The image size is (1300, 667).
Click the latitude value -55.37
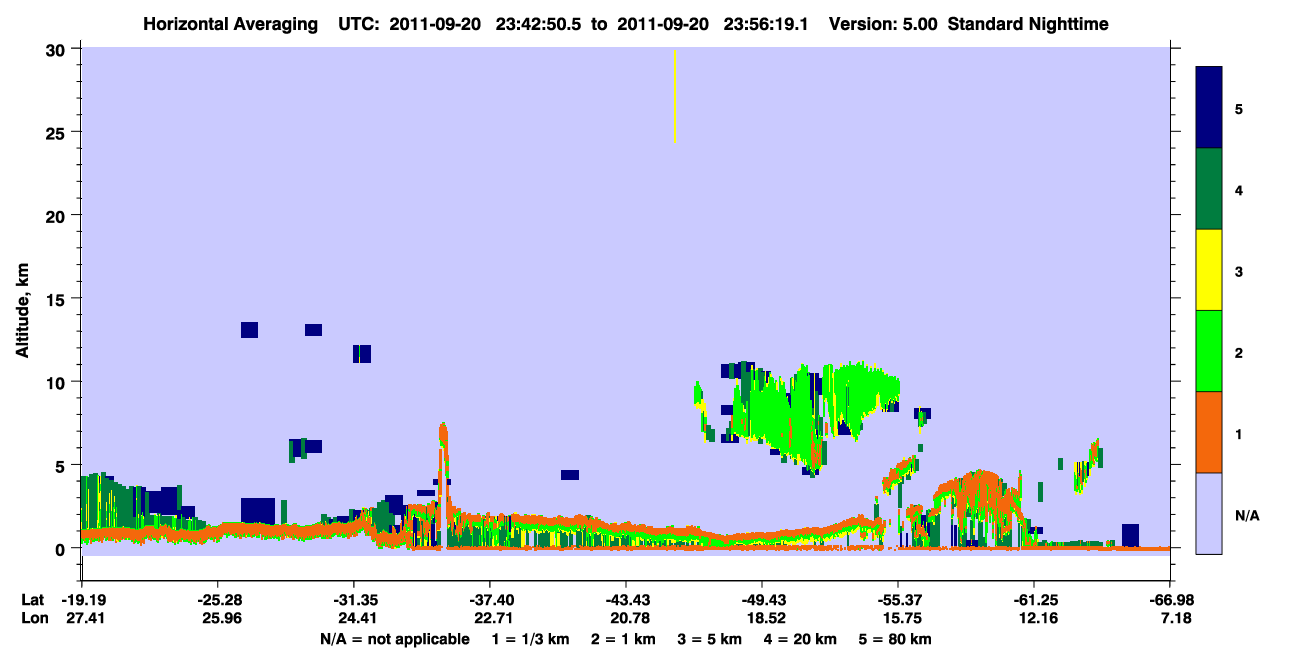point(898,600)
